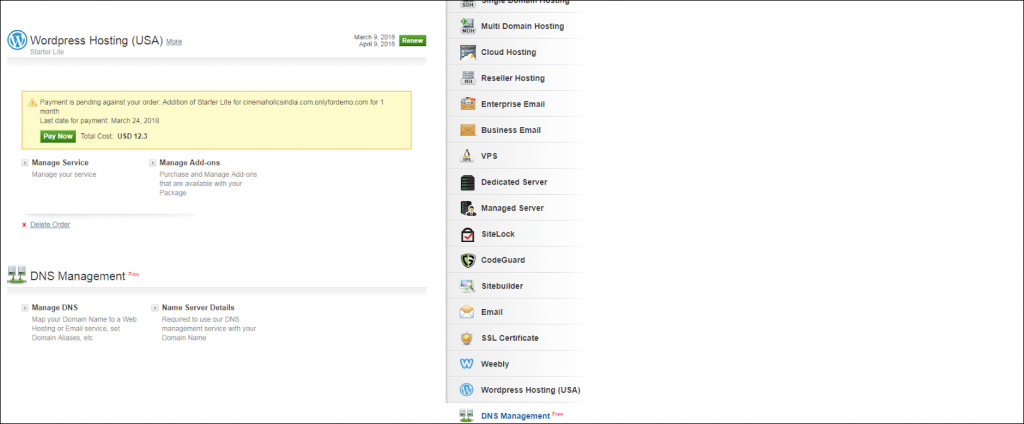Select Dedicated Server from the list

pos(515,182)
